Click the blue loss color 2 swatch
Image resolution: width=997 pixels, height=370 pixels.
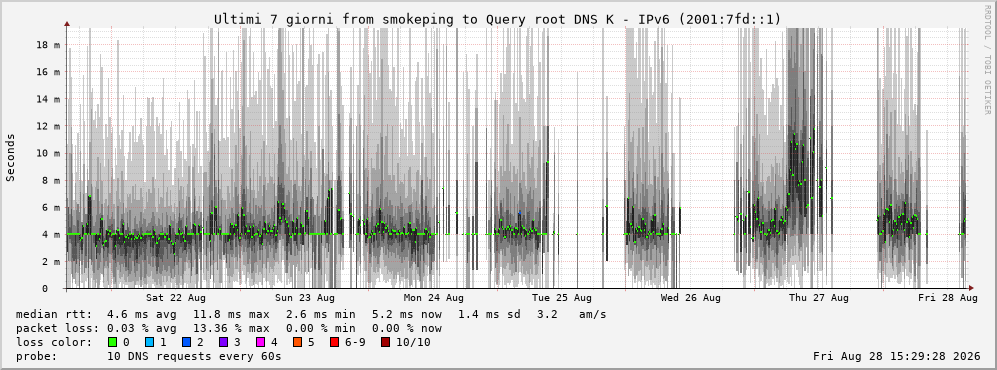[x=186, y=343]
